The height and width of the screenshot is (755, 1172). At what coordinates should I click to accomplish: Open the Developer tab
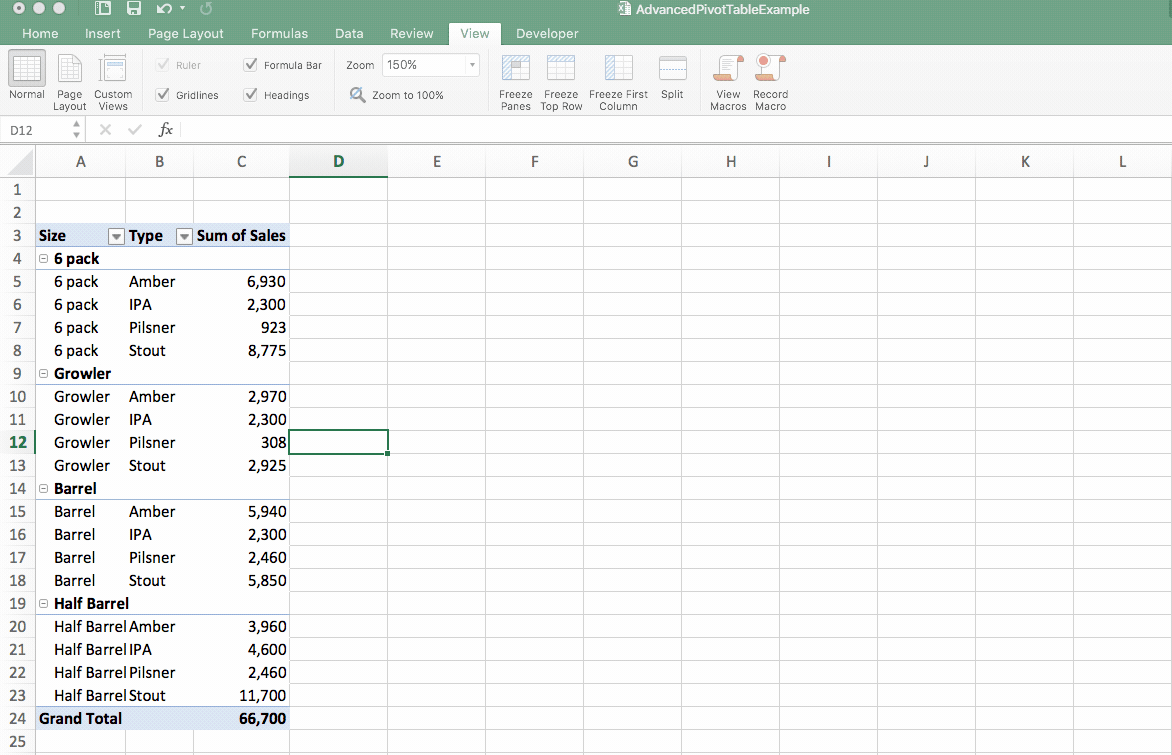(547, 33)
